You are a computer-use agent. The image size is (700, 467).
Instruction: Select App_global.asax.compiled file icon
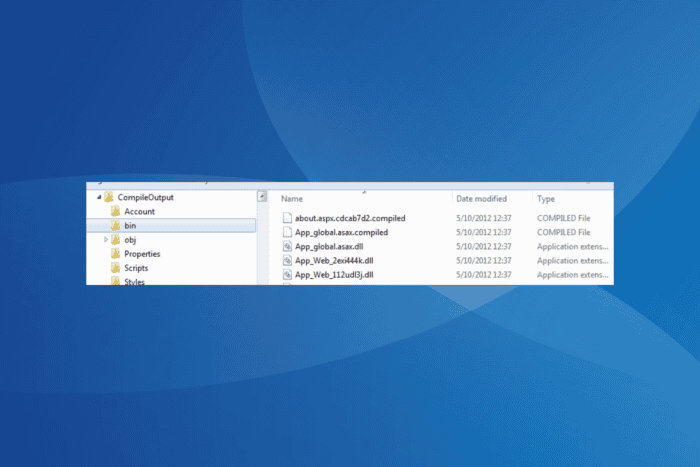[287, 232]
